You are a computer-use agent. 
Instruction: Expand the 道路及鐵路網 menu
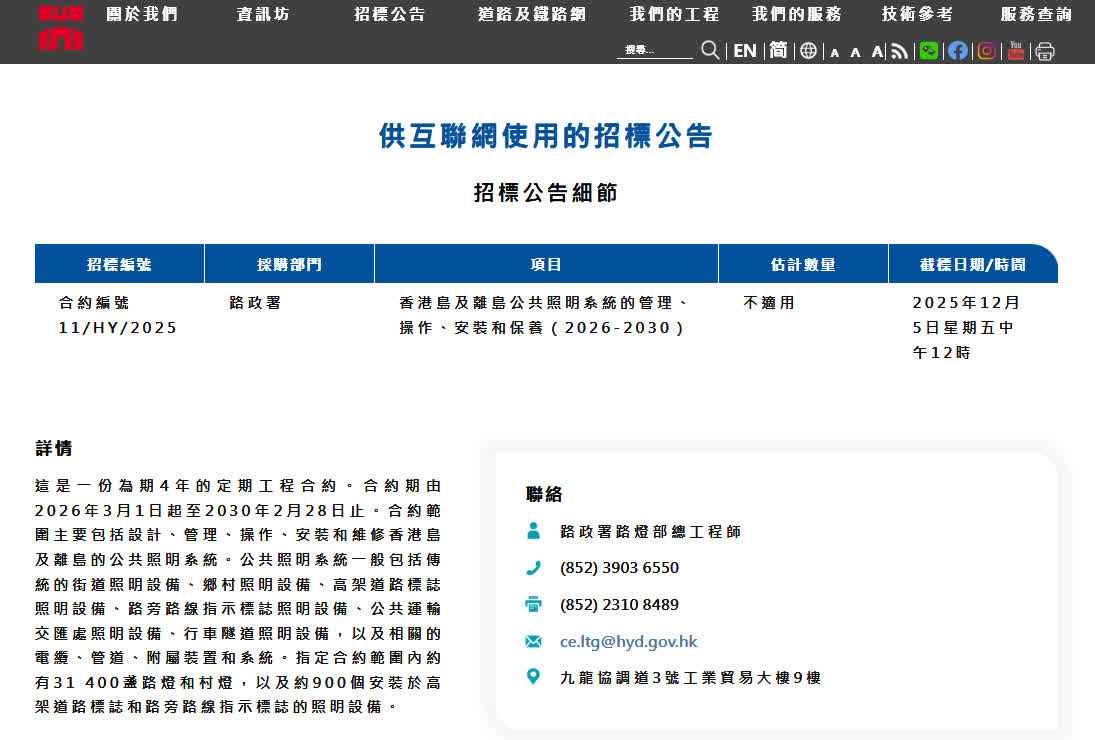pyautogui.click(x=531, y=14)
